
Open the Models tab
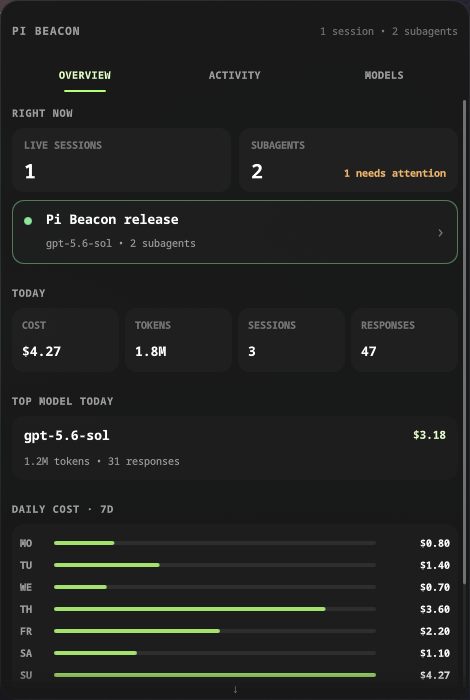[384, 75]
